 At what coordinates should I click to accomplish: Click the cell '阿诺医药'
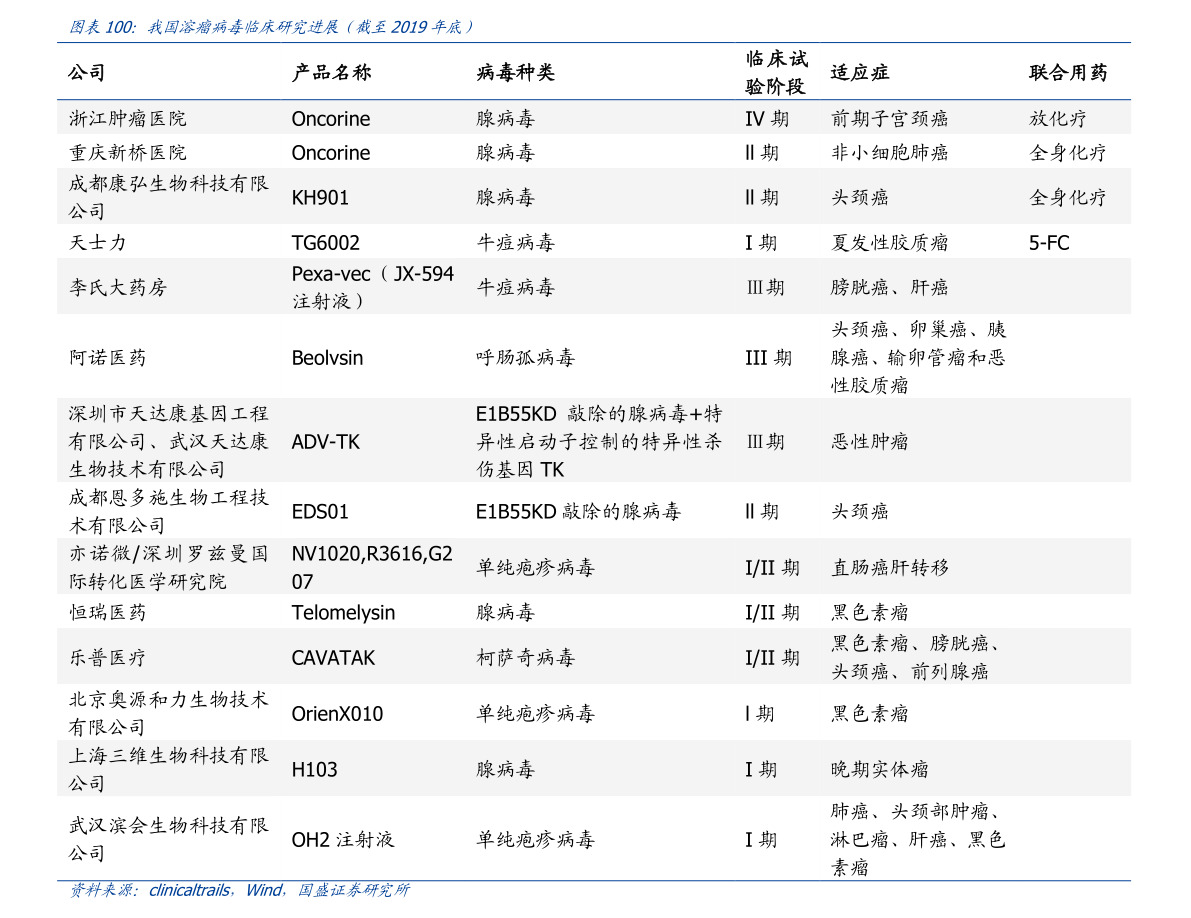107,358
